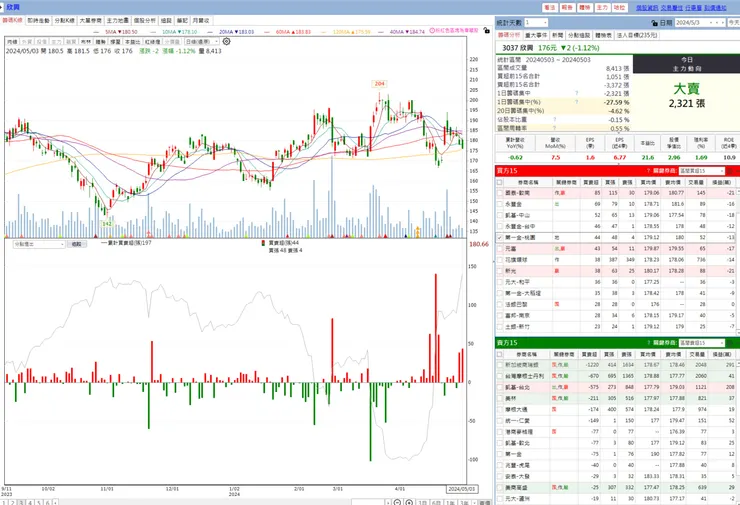Viewport: 740px width, 505px height.
Task: Click the 本益比 chart overlay button
Action: point(133,42)
